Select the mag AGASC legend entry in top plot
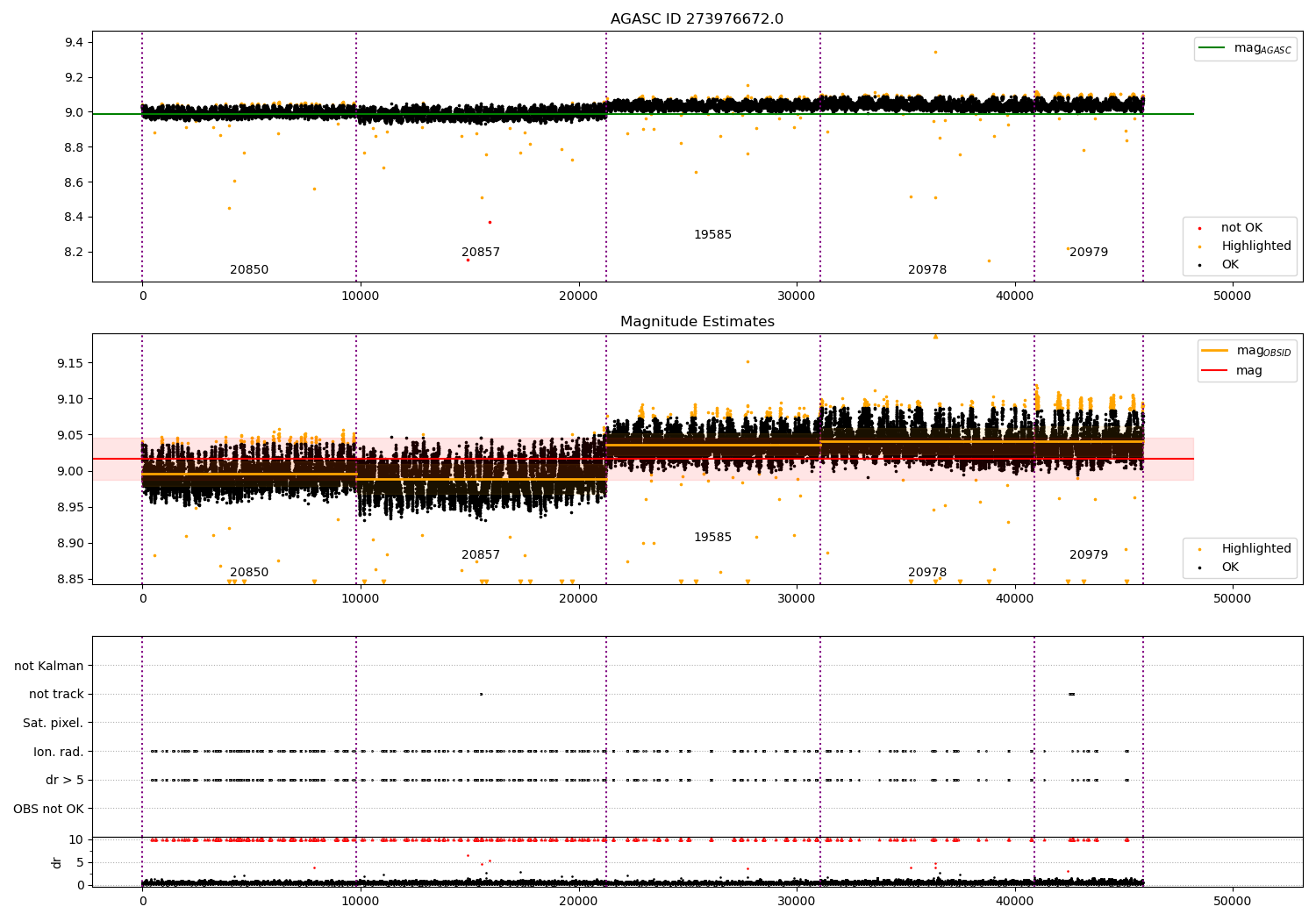1316x921 pixels. (x=1246, y=48)
